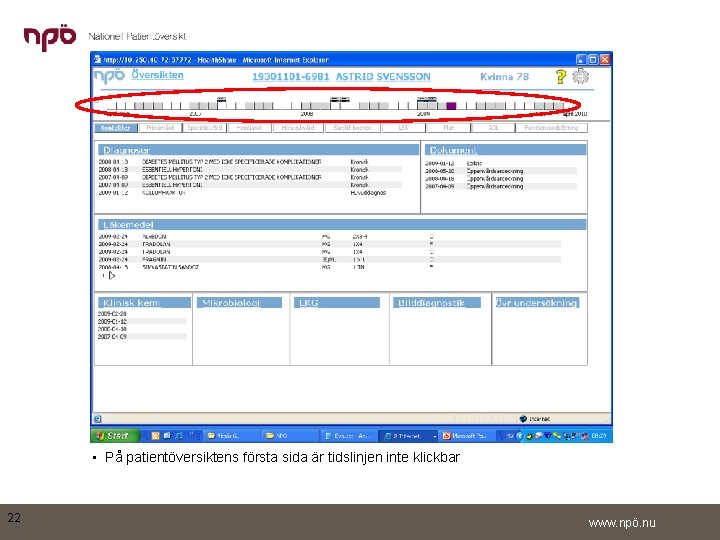Switch to the Specialistvård tab
720x540 pixels.
(x=205, y=128)
